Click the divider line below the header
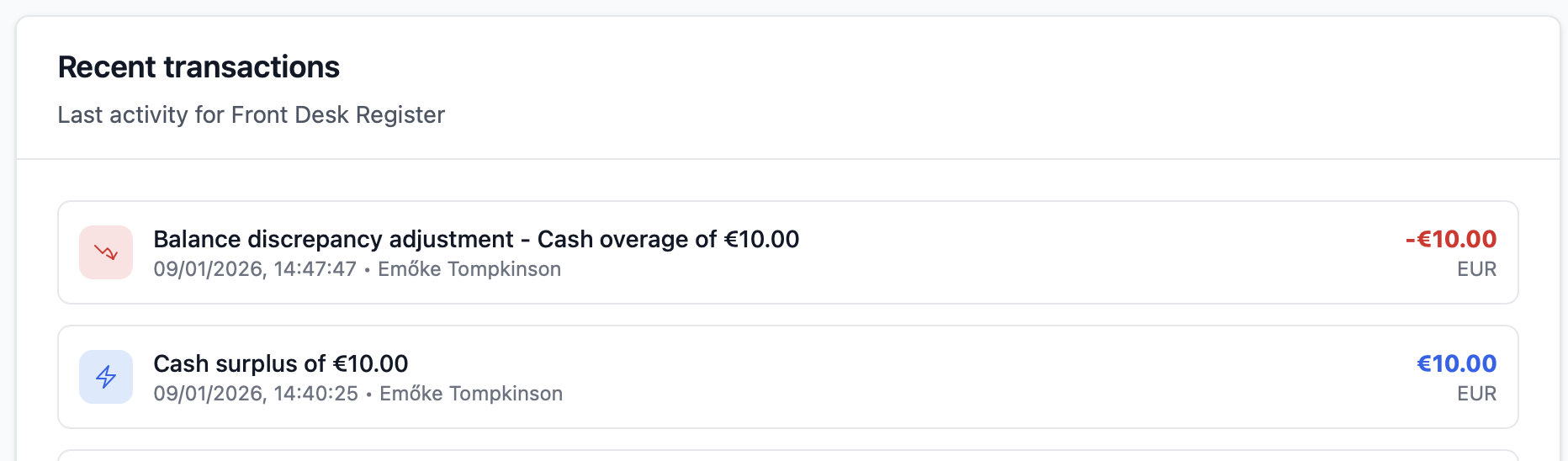The height and width of the screenshot is (461, 1568). [787, 159]
